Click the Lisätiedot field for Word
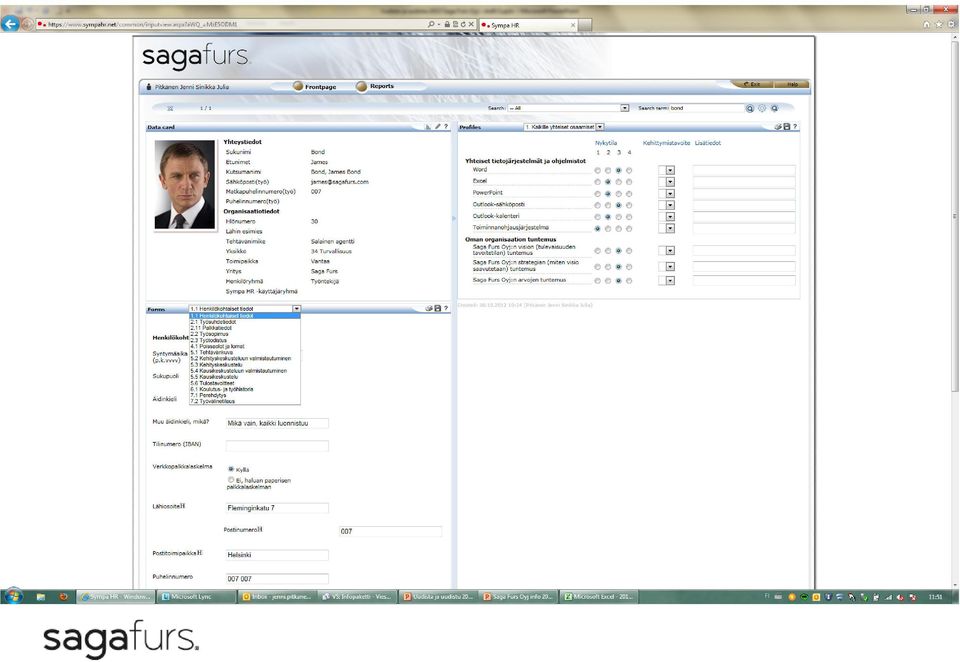 click(744, 171)
